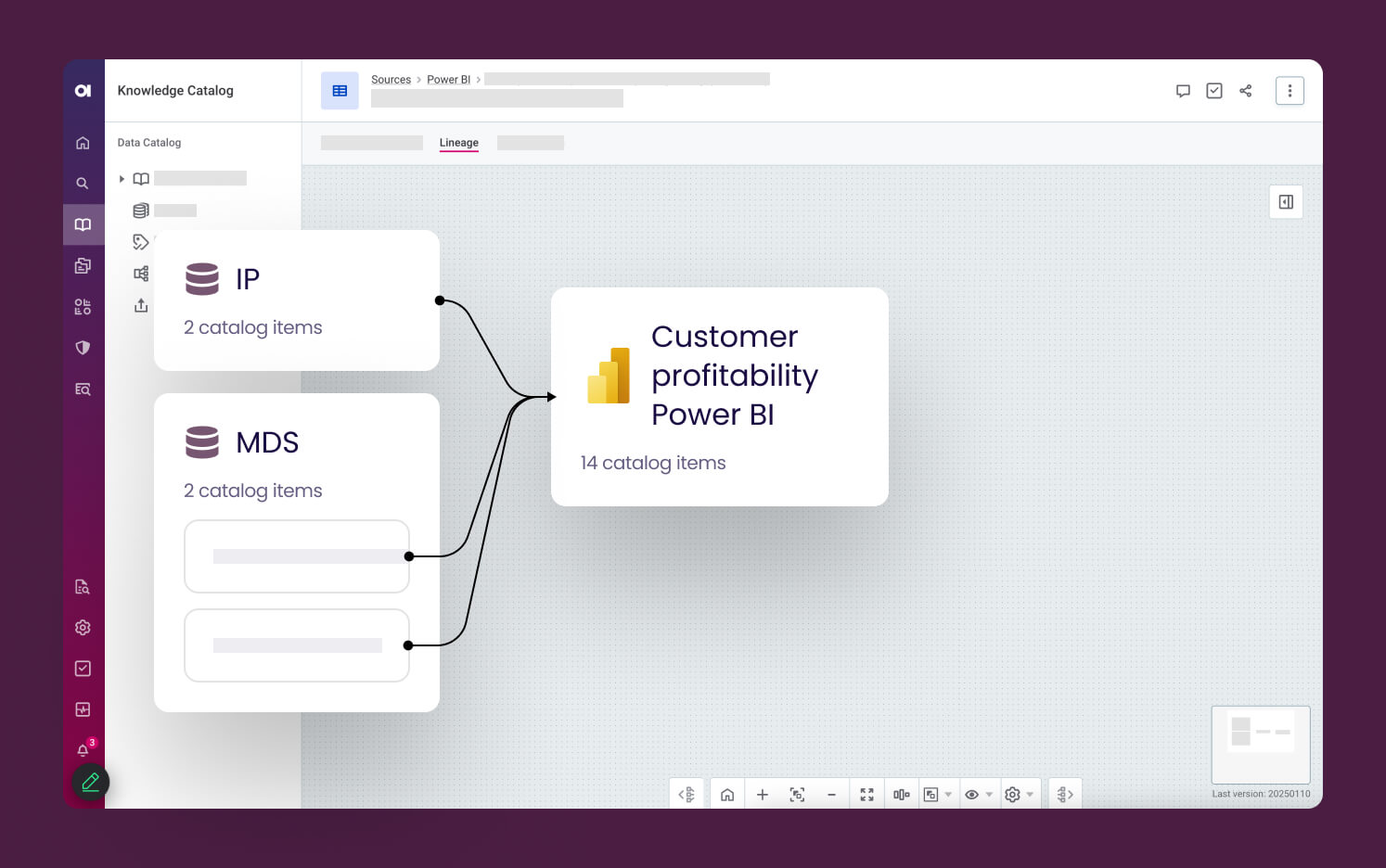Open notifications bell with the red badge

tap(83, 750)
